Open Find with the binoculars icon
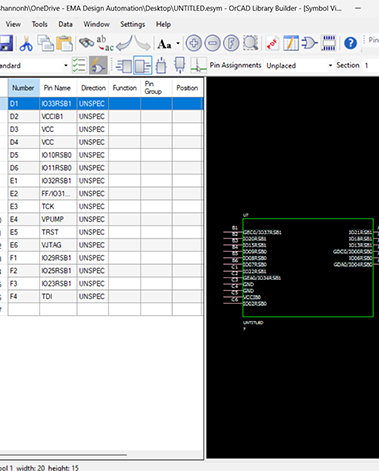The image size is (379, 471). [x=86, y=43]
